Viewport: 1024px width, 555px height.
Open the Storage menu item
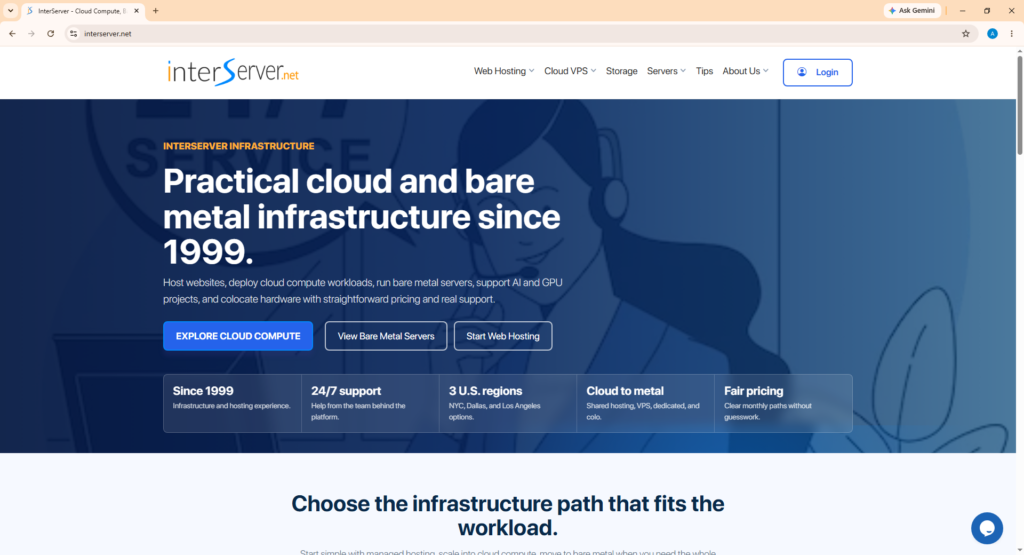pyautogui.click(x=621, y=71)
